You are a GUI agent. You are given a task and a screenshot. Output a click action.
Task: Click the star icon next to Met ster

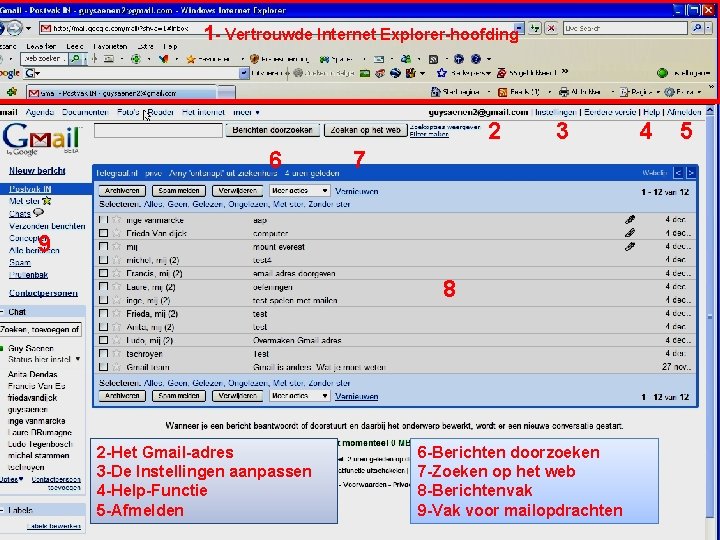coord(46,201)
